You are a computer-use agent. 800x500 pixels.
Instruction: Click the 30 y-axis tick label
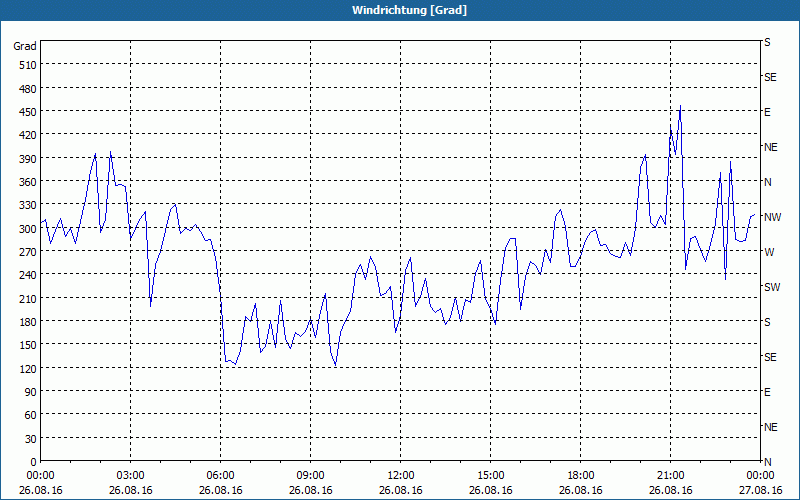tap(31, 439)
